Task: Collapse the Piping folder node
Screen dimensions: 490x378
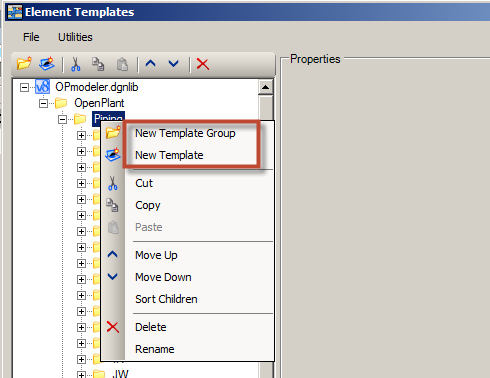Action: coord(62,119)
